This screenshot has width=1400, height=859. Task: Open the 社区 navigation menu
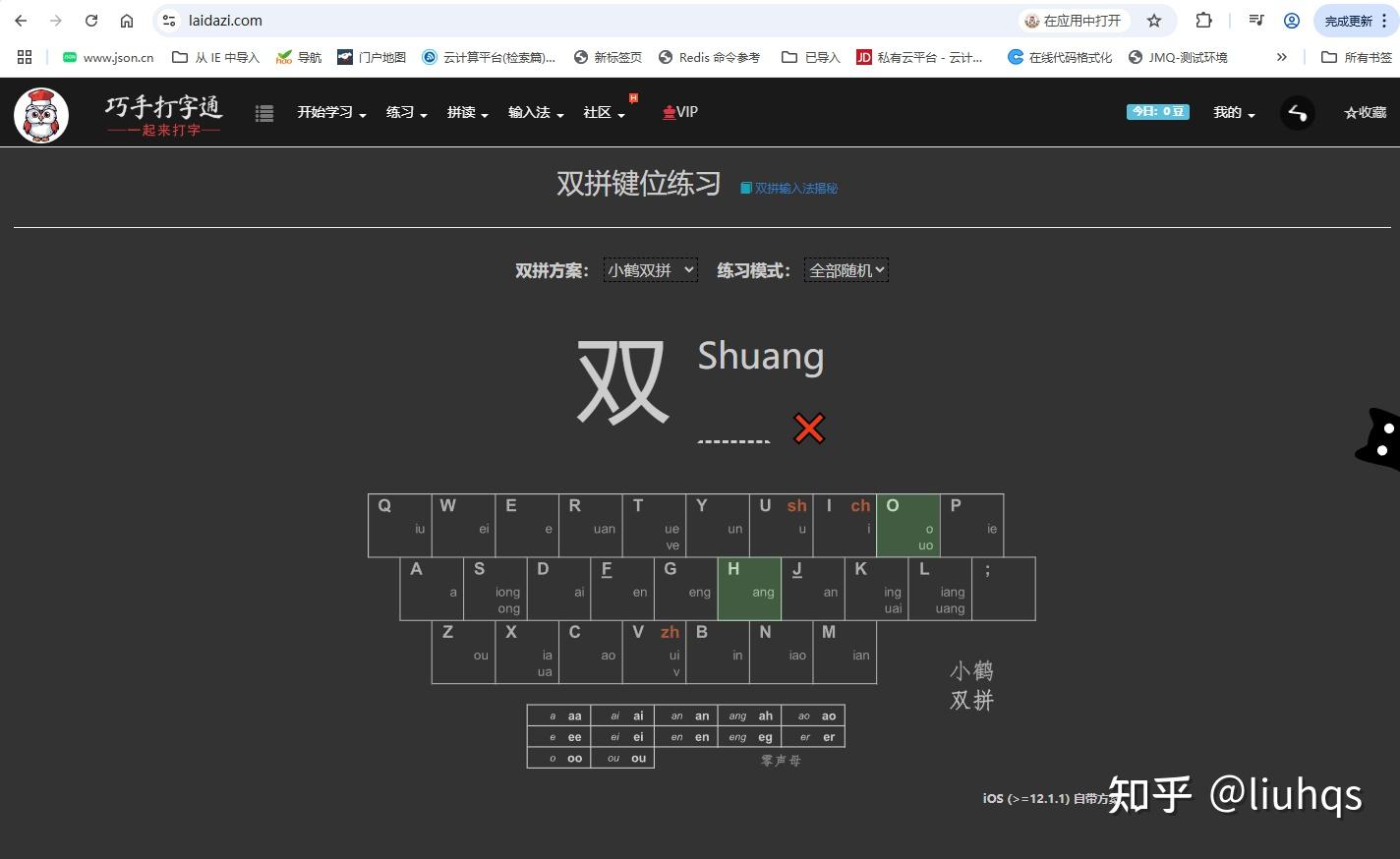[604, 113]
